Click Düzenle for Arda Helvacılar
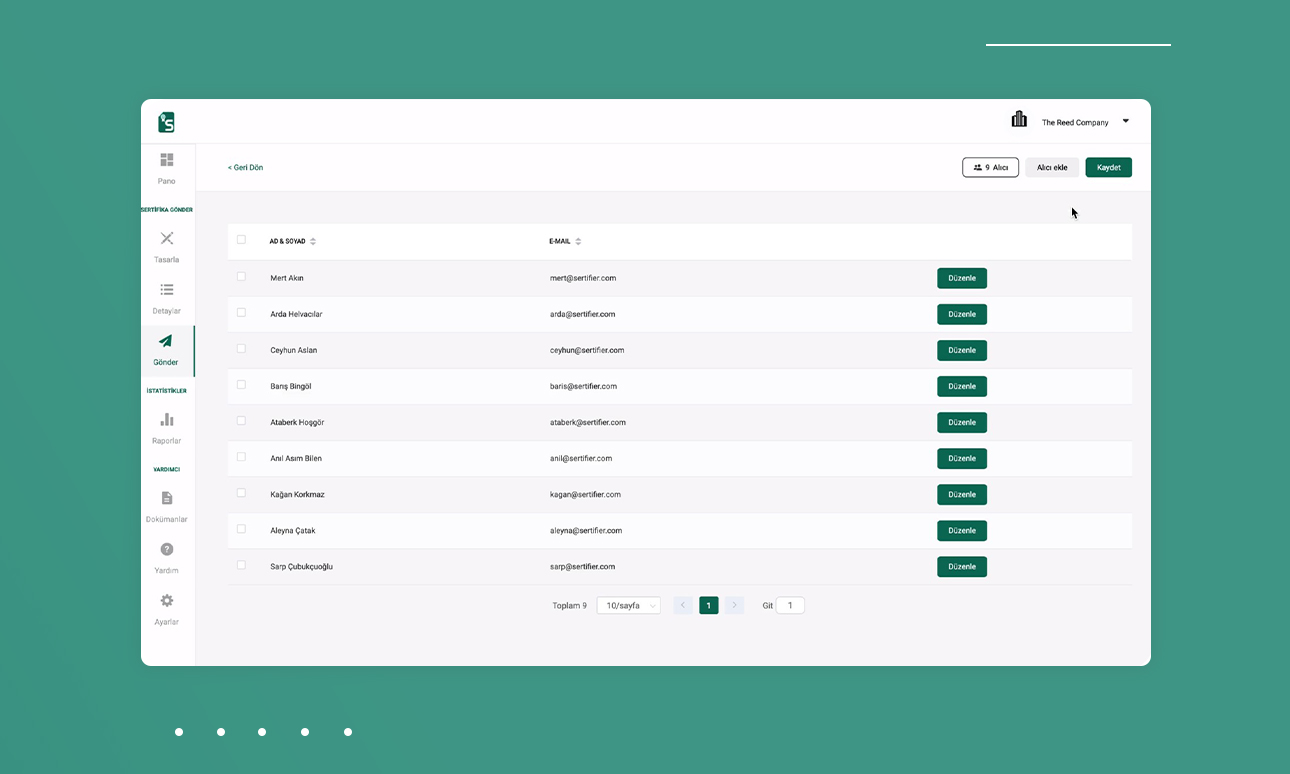The height and width of the screenshot is (774, 1290). (x=962, y=314)
